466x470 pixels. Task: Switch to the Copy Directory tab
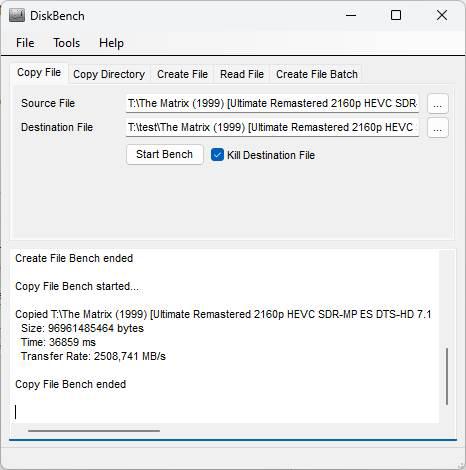(109, 74)
